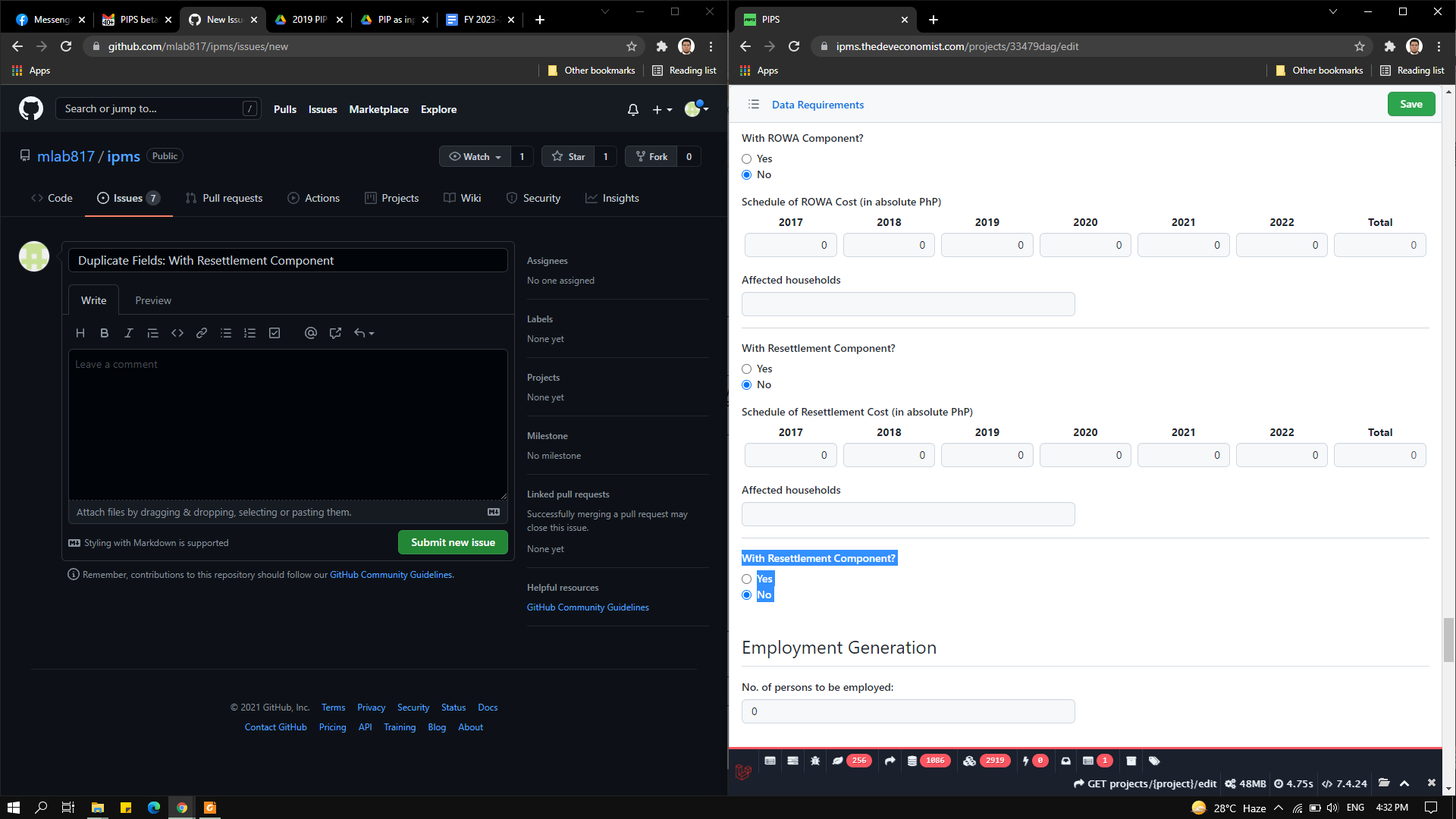Viewport: 1456px width, 819px height.
Task: Click the Laravel logo in the debugbar
Action: pos(742,772)
